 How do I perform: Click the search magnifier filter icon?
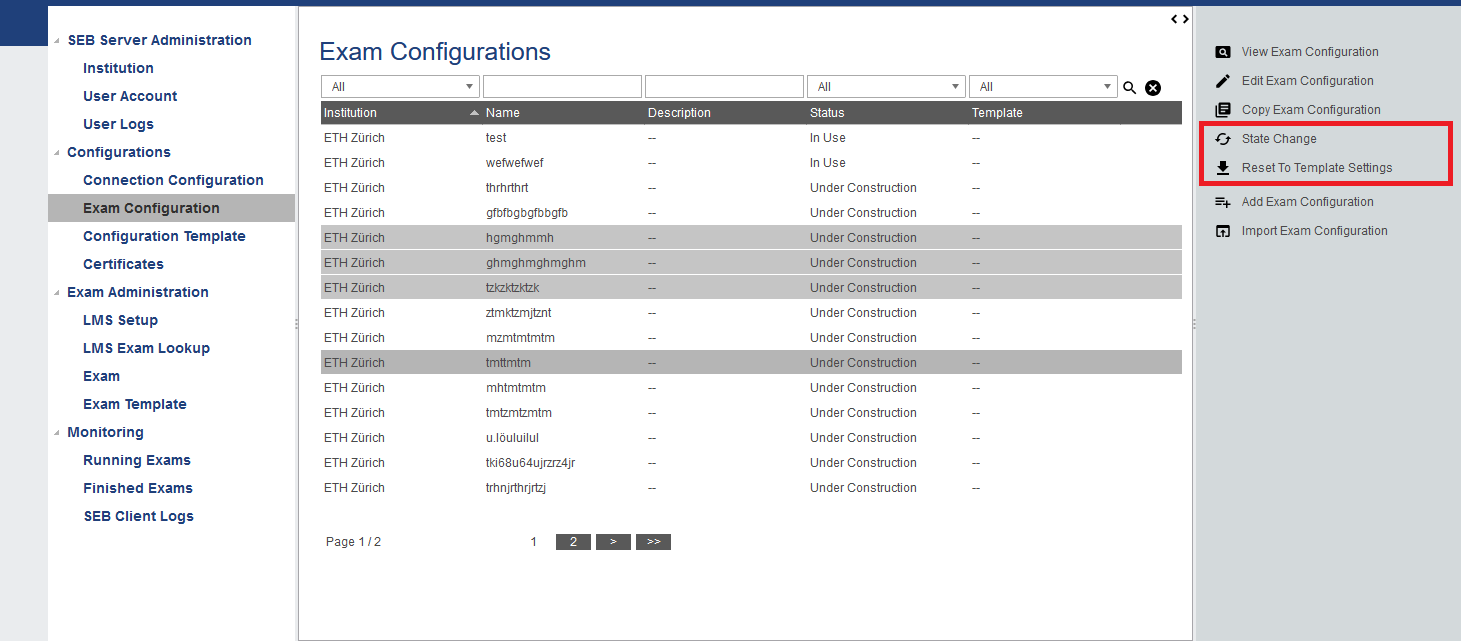(1130, 88)
